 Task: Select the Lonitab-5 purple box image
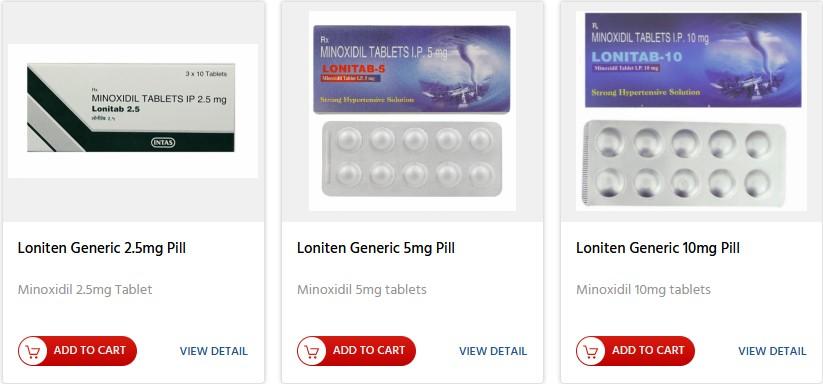pyautogui.click(x=412, y=69)
